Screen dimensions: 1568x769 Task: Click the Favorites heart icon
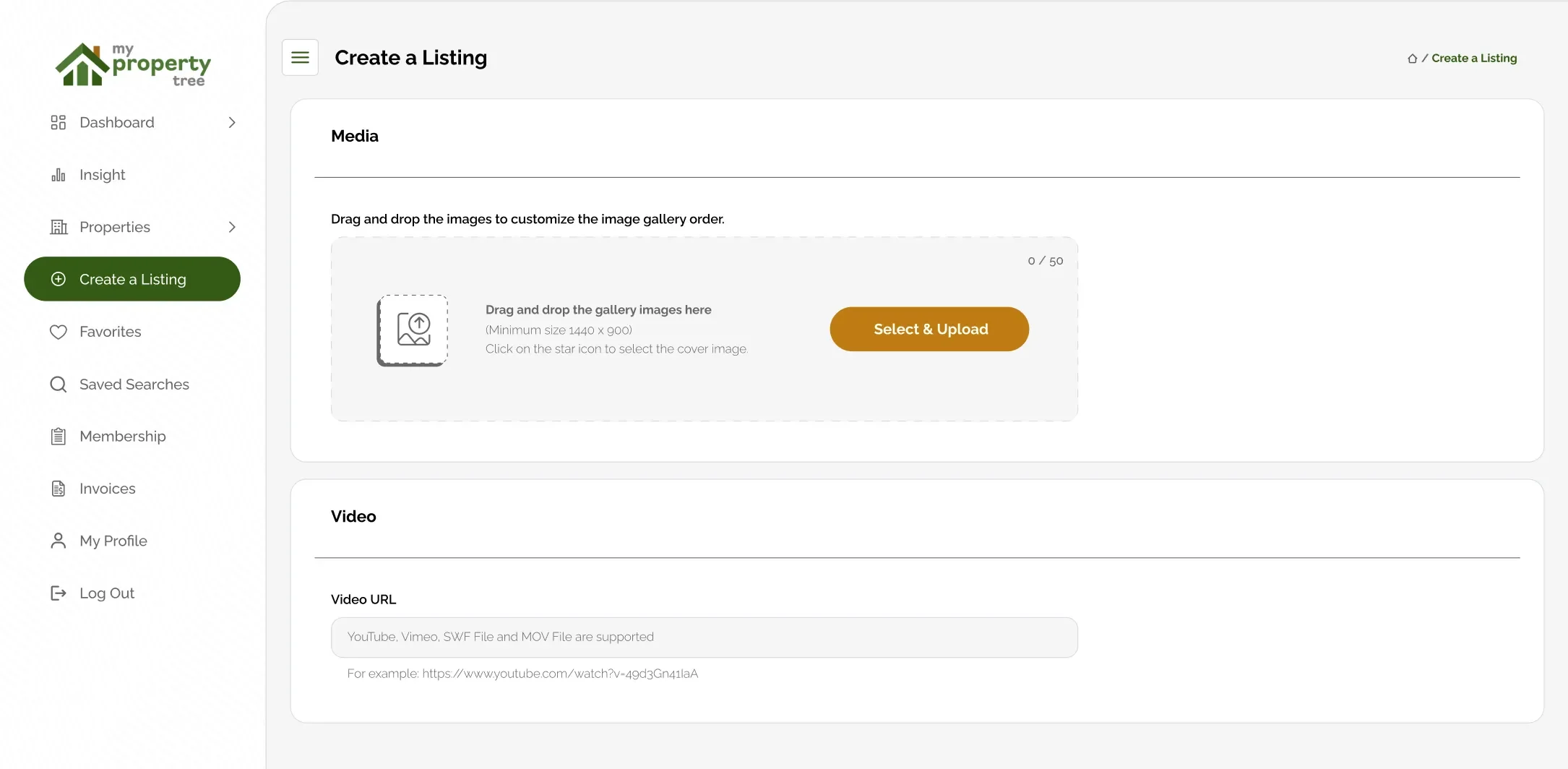click(x=59, y=332)
